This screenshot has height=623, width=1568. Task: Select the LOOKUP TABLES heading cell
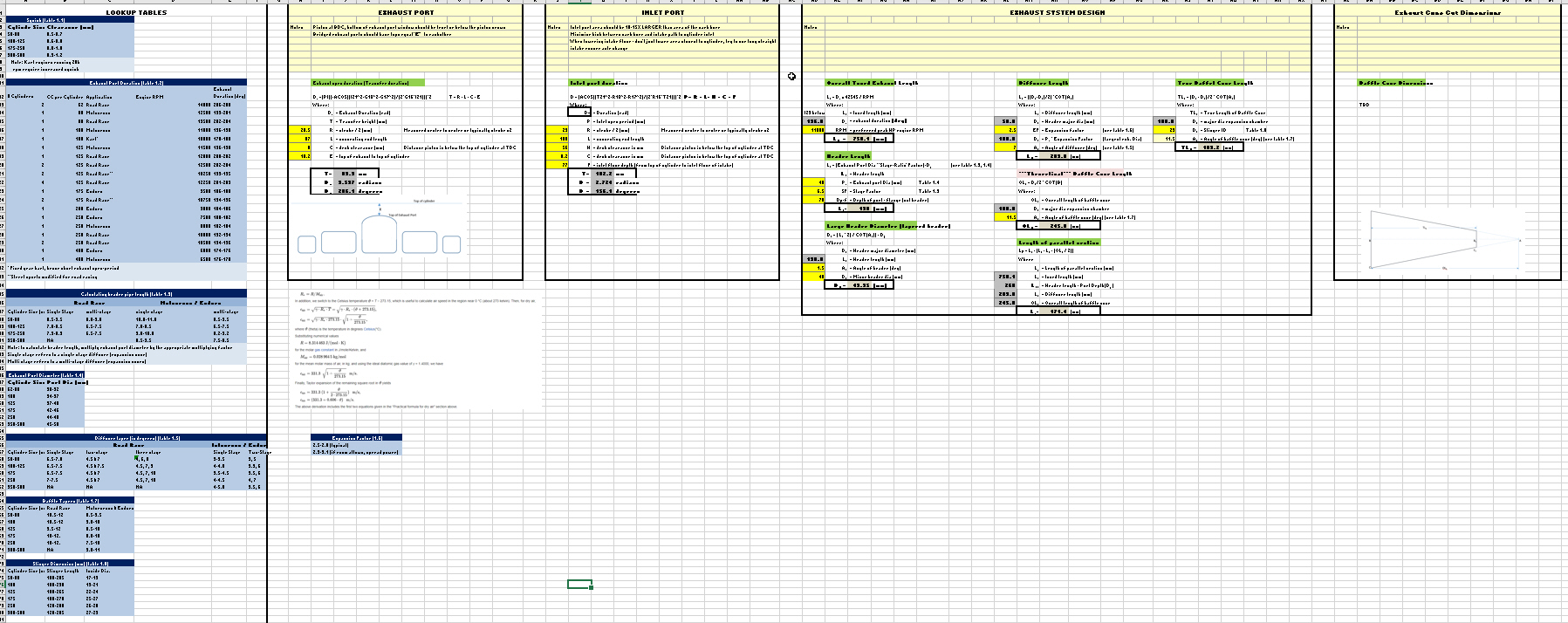point(136,12)
